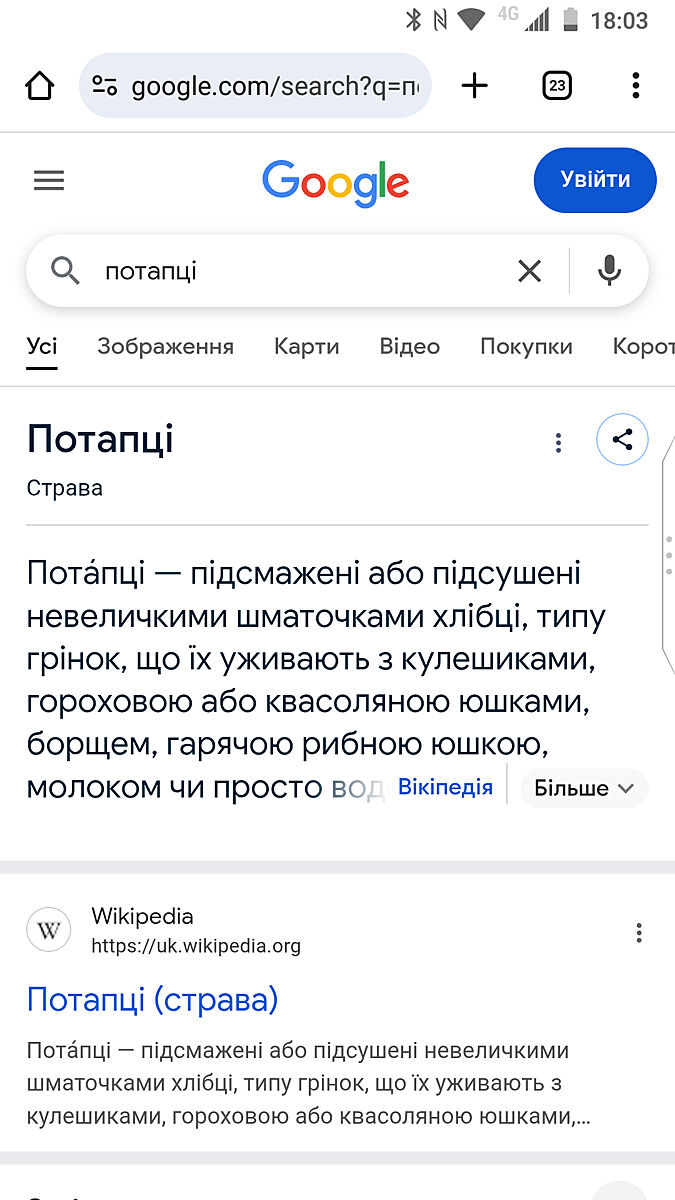The height and width of the screenshot is (1200, 675).
Task: Tap the site info icon in address bar
Action: click(x=106, y=86)
